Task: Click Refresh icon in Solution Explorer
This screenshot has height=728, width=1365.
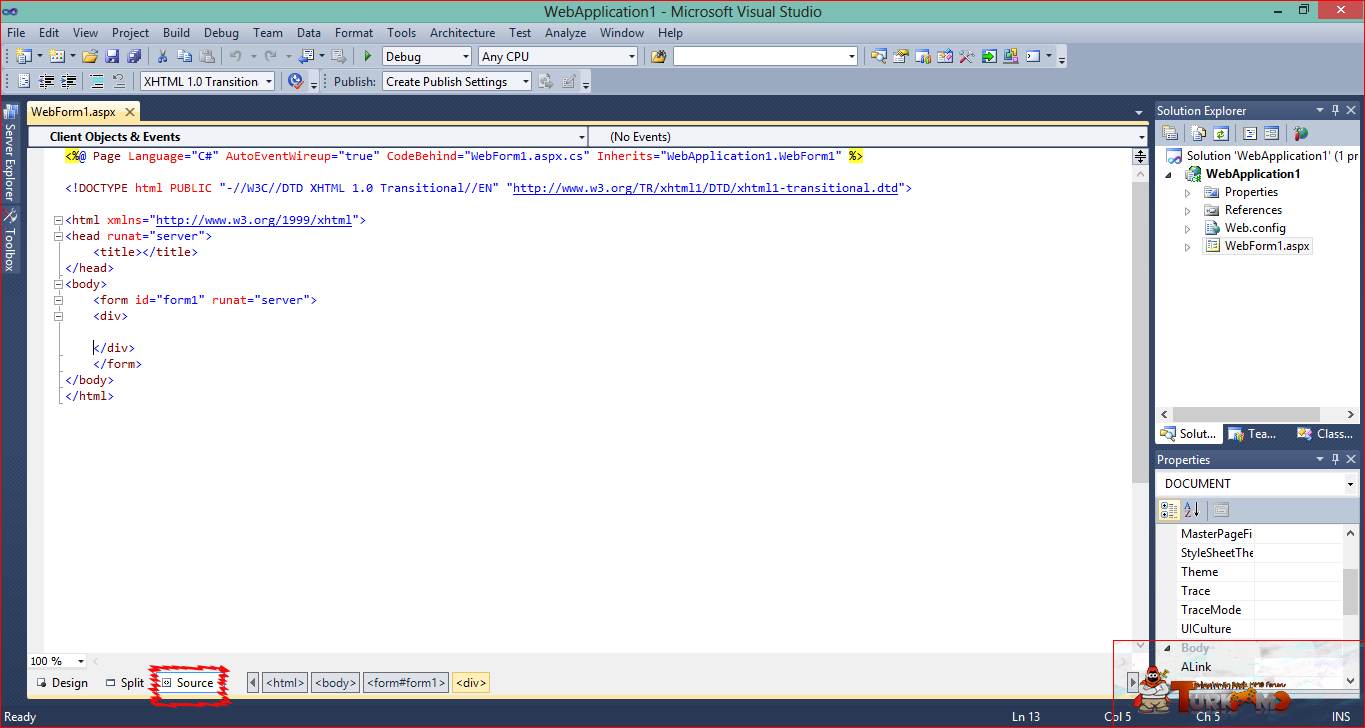Action: tap(1221, 133)
